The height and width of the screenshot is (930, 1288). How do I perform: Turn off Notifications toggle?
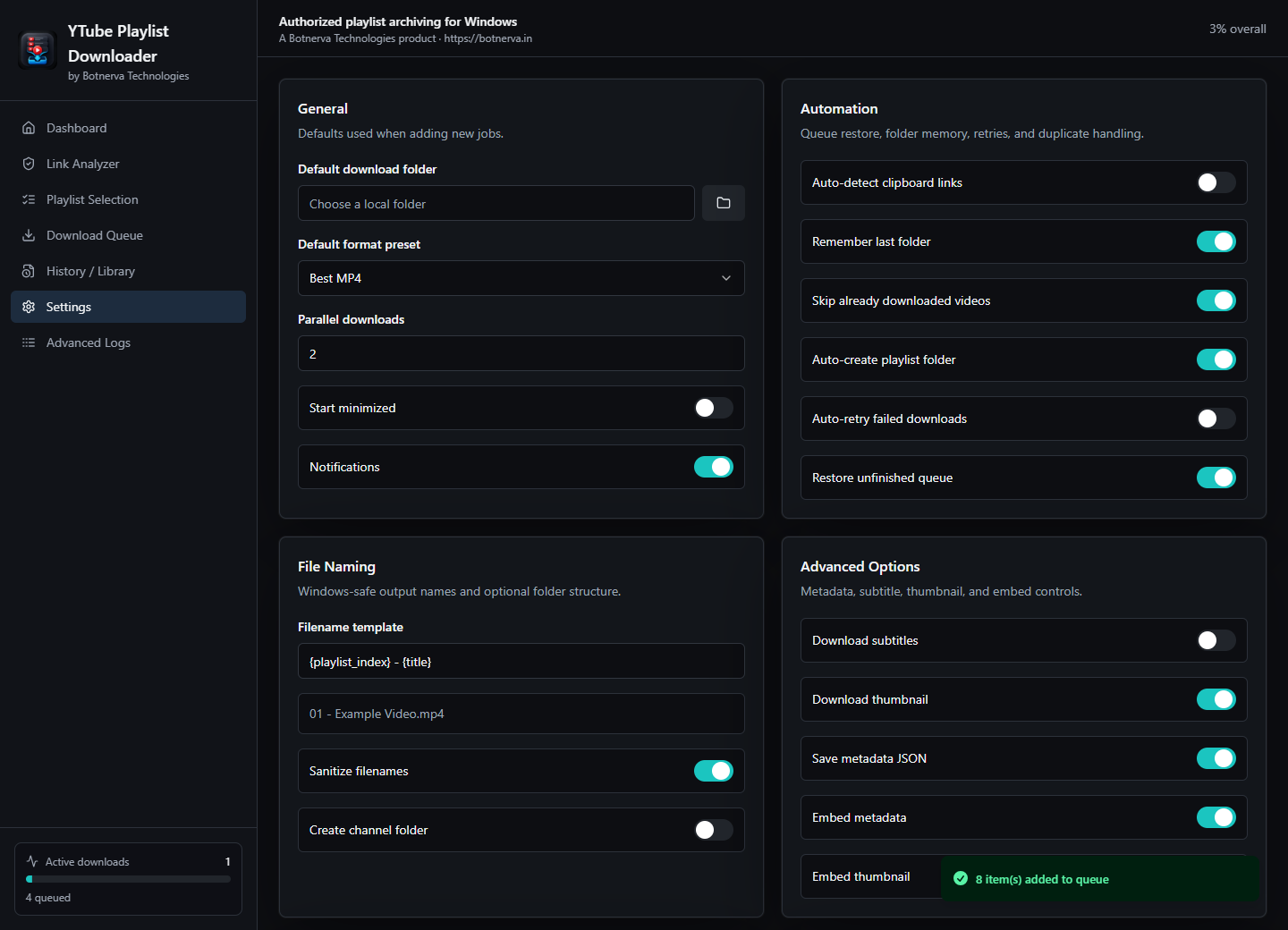point(714,467)
